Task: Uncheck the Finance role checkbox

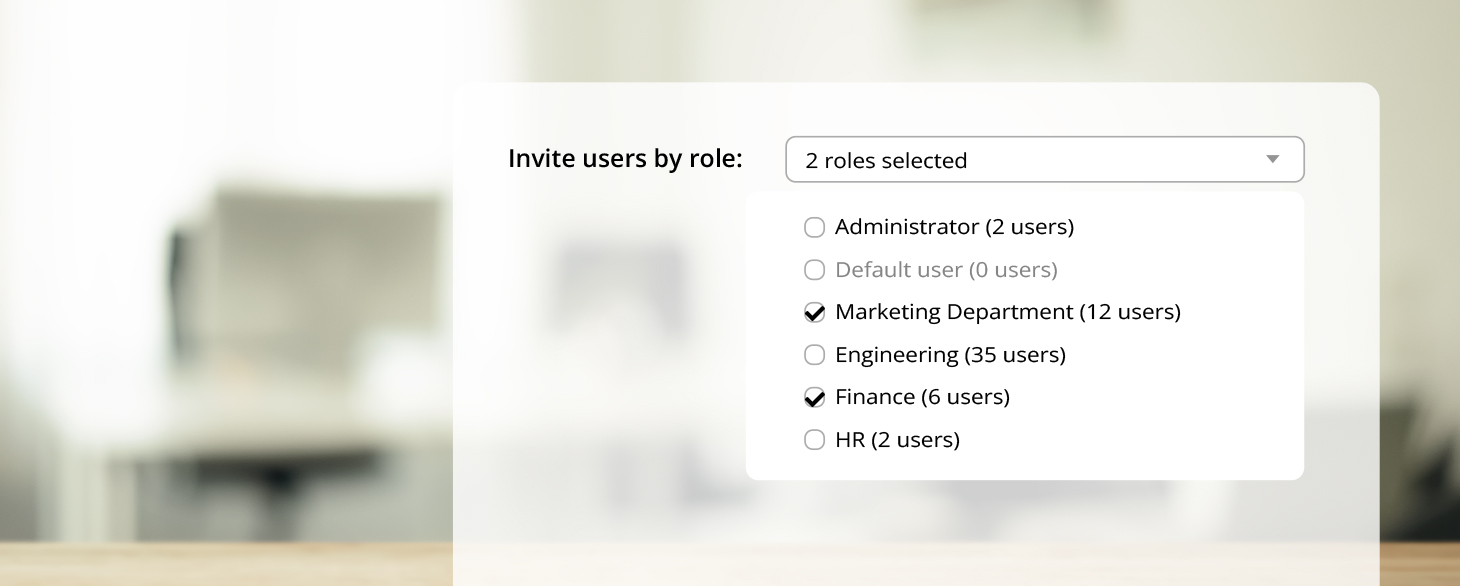Action: click(814, 398)
